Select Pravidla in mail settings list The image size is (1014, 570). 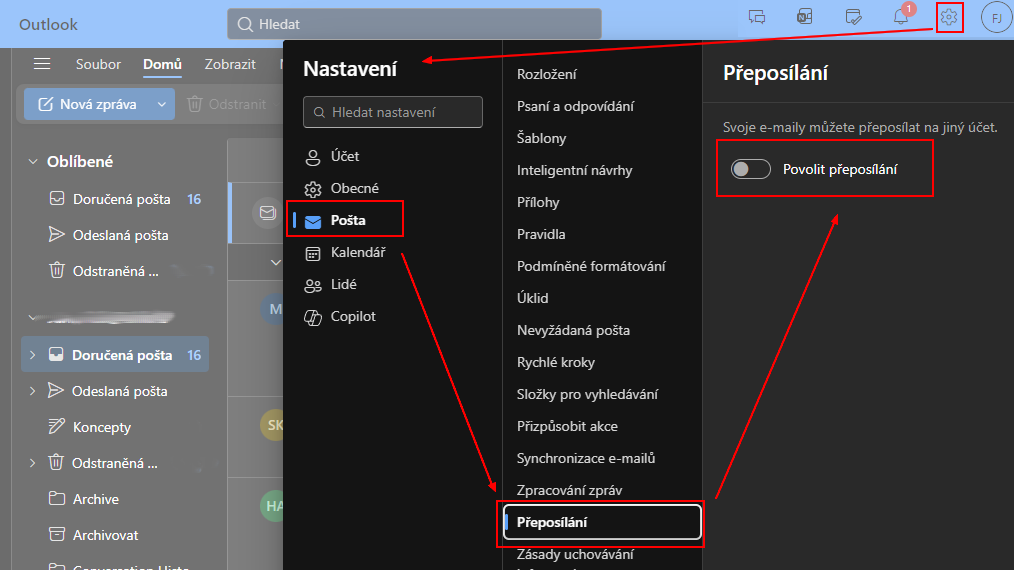click(x=541, y=234)
